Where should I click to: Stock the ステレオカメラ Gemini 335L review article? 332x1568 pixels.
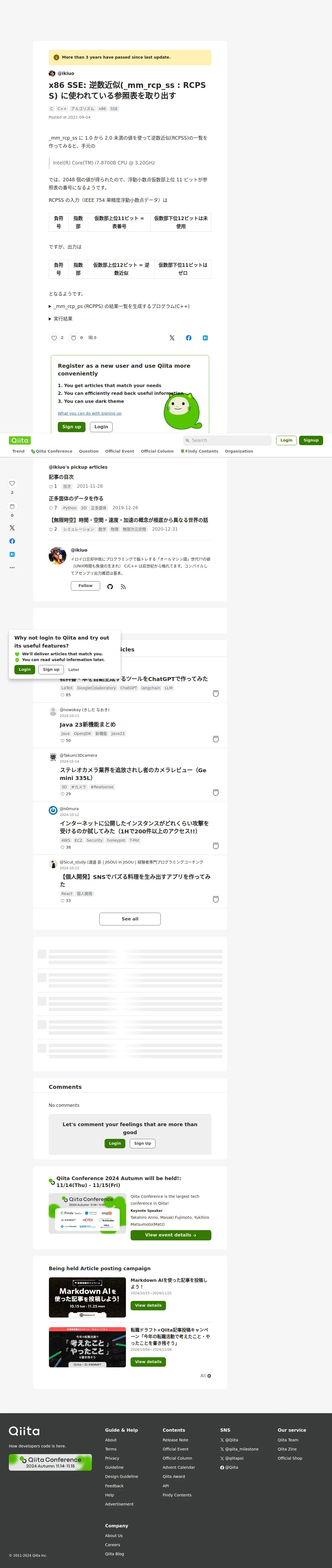[x=216, y=792]
